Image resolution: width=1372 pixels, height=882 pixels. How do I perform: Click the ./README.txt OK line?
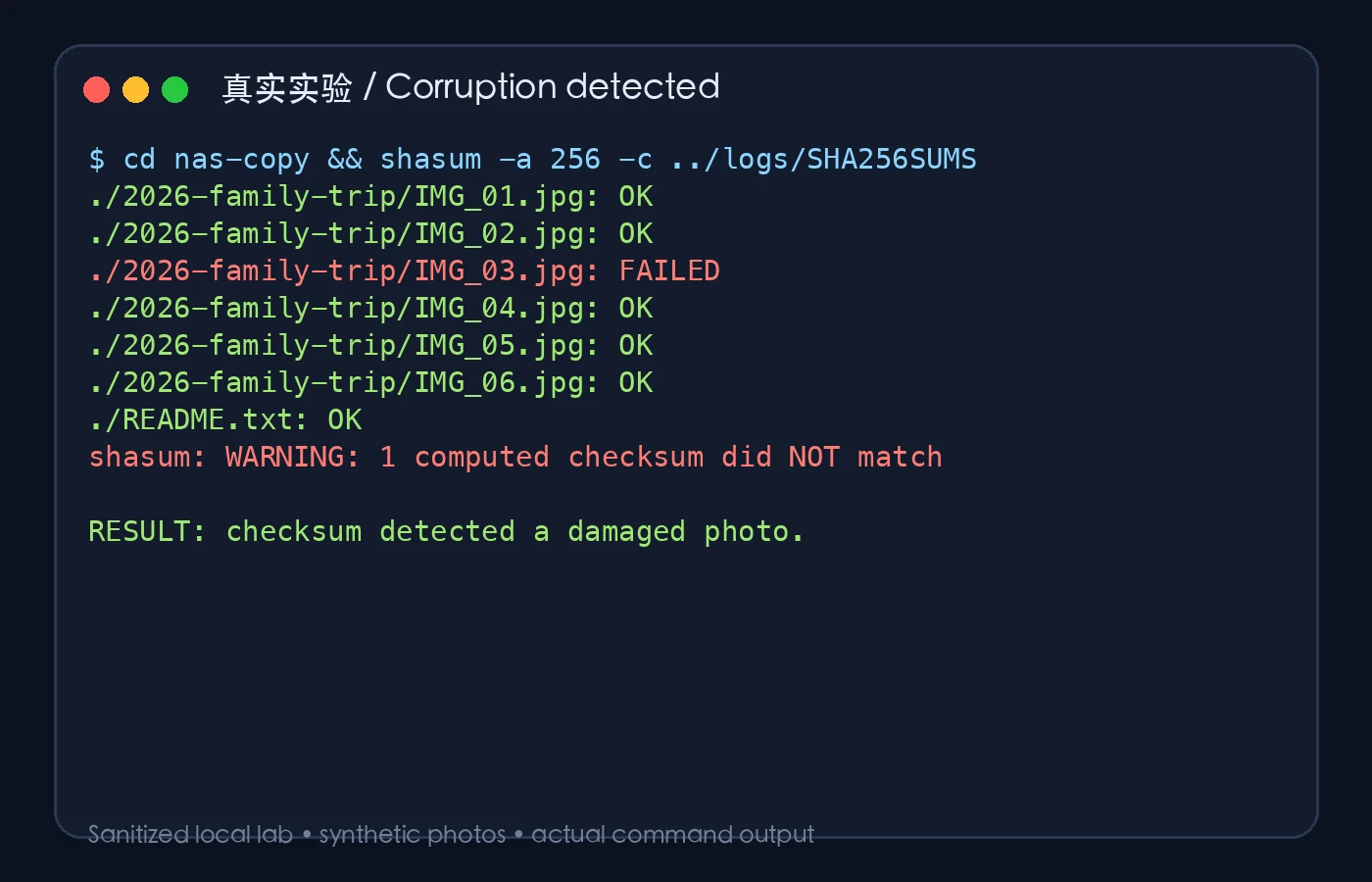point(225,420)
